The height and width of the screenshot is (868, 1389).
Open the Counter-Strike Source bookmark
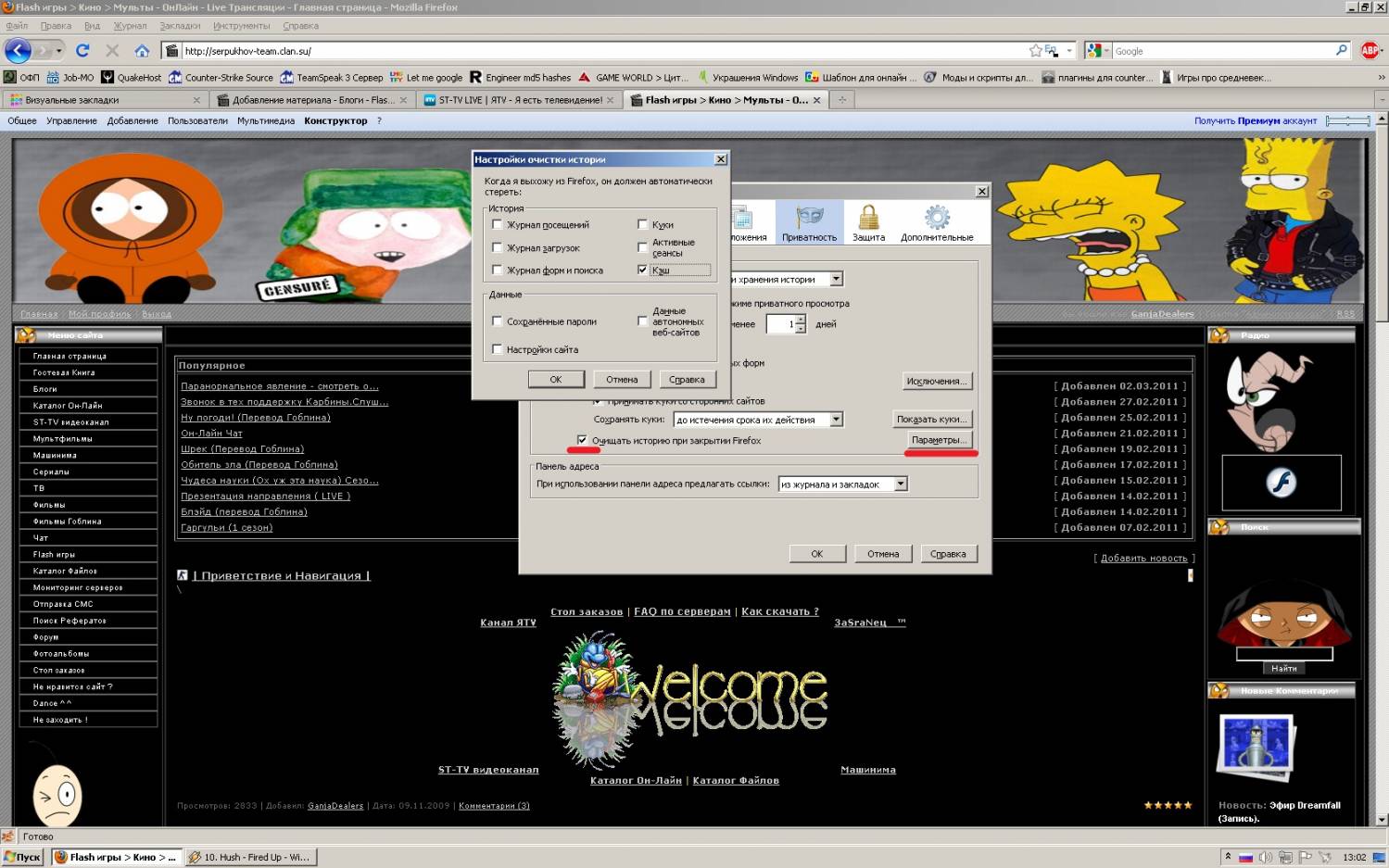[221, 77]
